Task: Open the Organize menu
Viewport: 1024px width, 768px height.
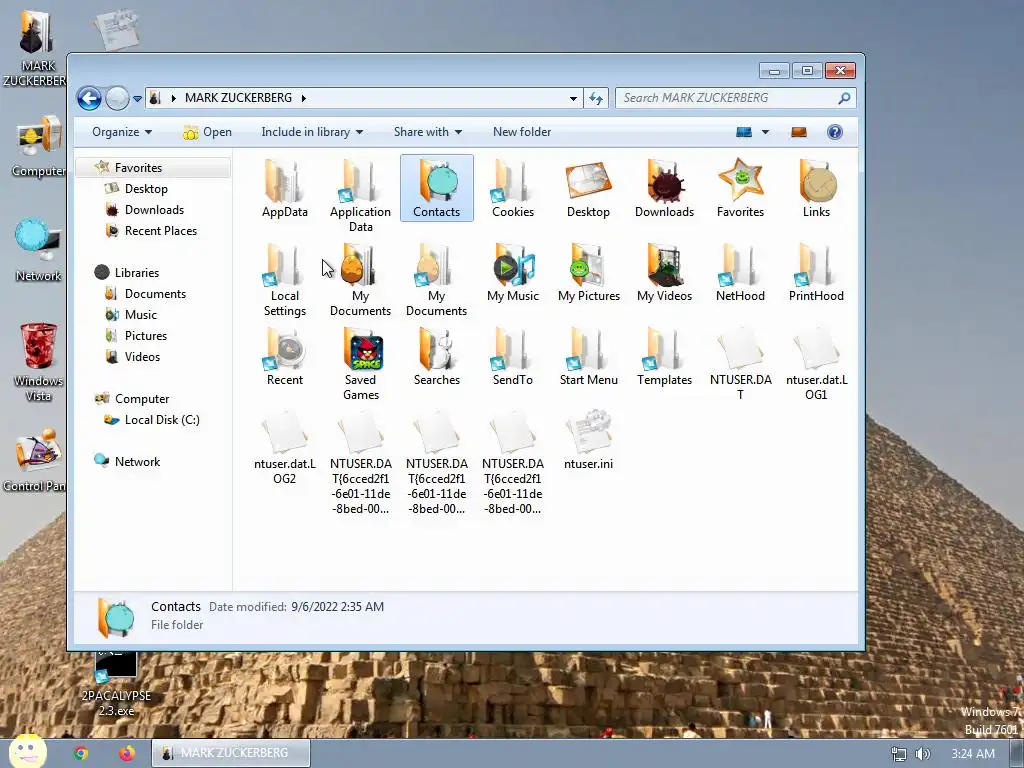Action: coord(122,132)
